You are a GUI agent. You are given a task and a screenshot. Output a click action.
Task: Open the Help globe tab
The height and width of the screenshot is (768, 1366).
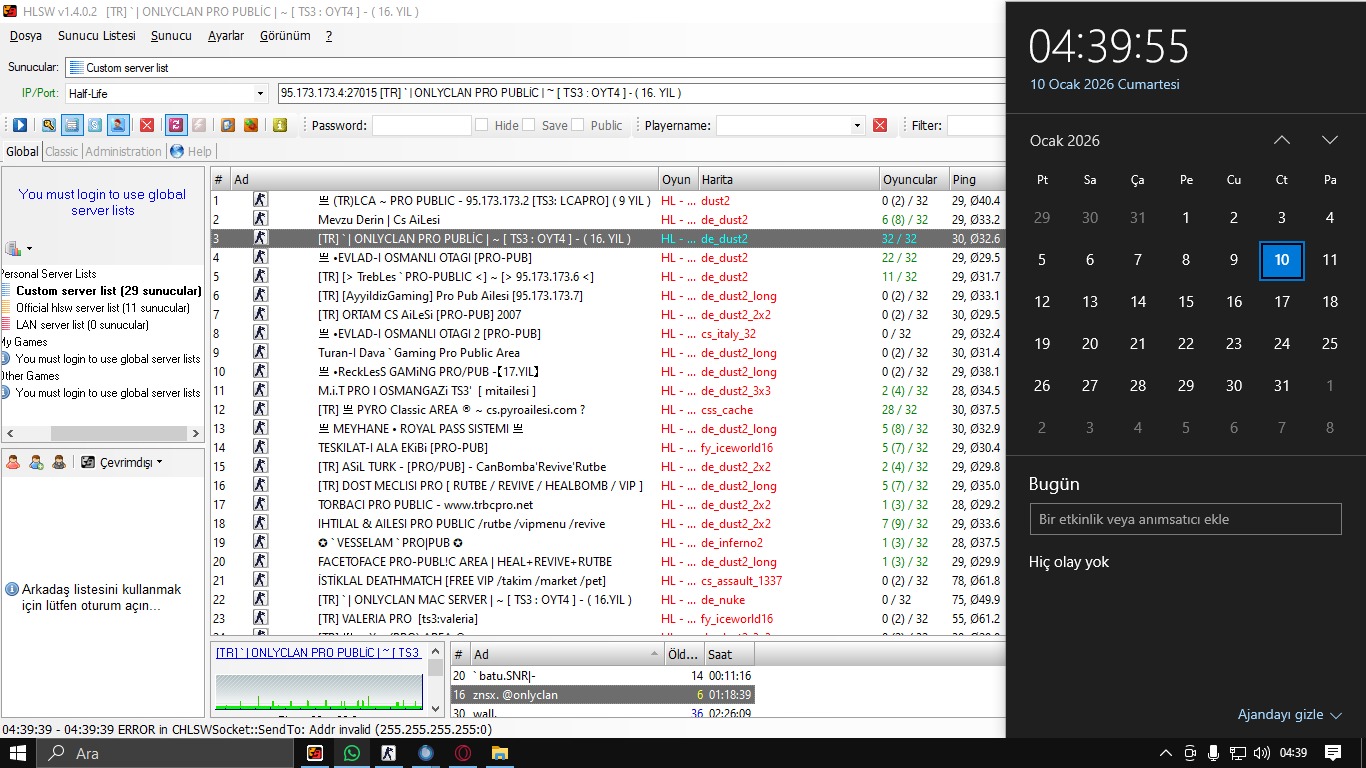(x=191, y=151)
